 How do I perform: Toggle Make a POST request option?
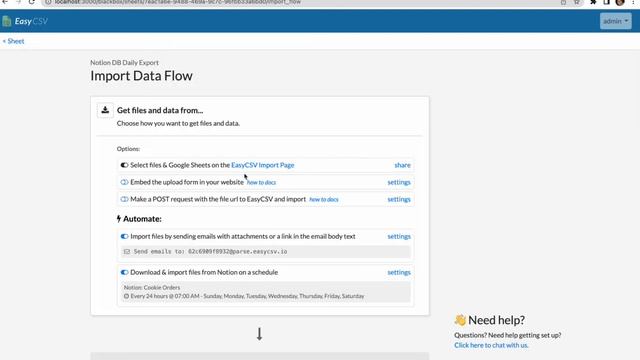coord(124,200)
